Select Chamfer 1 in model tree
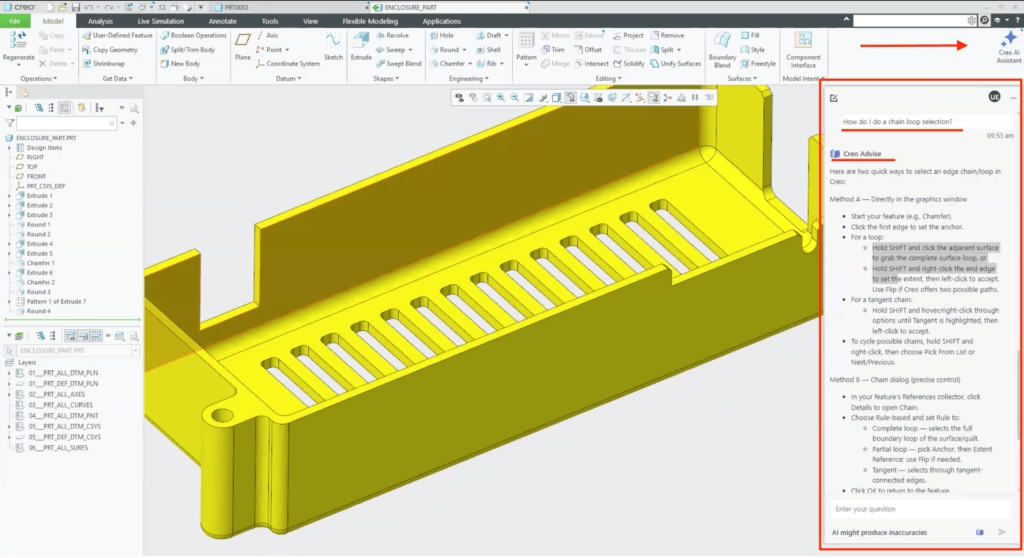Screen dimensions: 1024x558 coord(40,263)
